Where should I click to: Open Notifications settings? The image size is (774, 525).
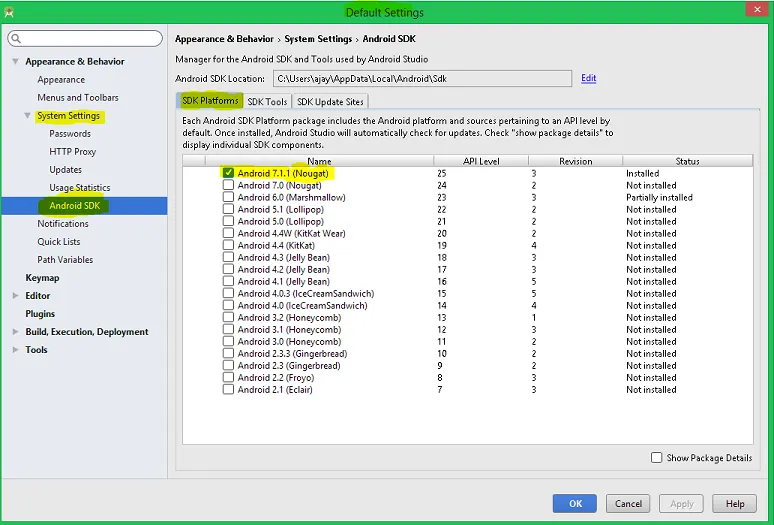click(63, 224)
